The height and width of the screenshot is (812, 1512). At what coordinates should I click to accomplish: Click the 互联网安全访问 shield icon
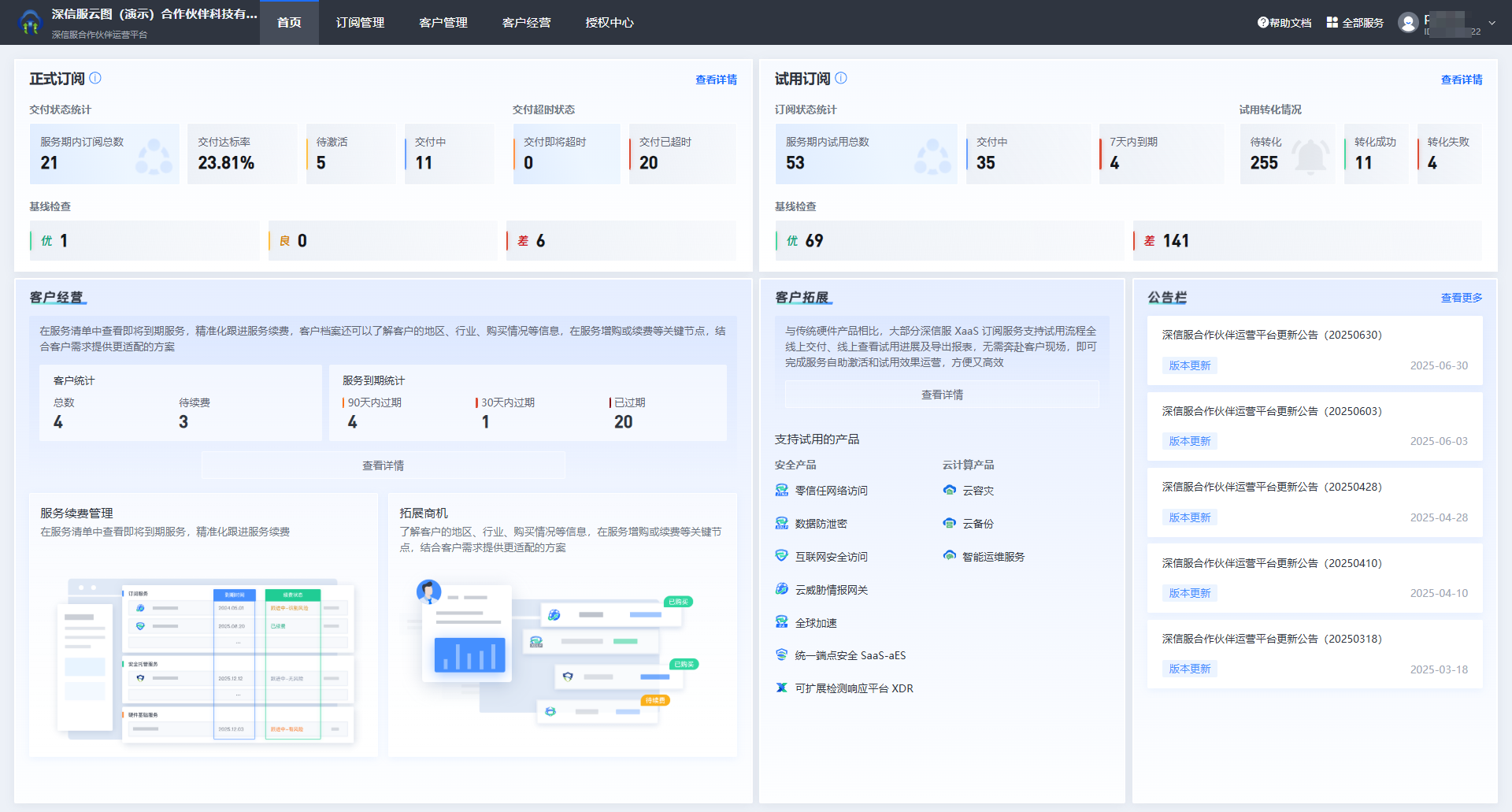click(x=781, y=556)
